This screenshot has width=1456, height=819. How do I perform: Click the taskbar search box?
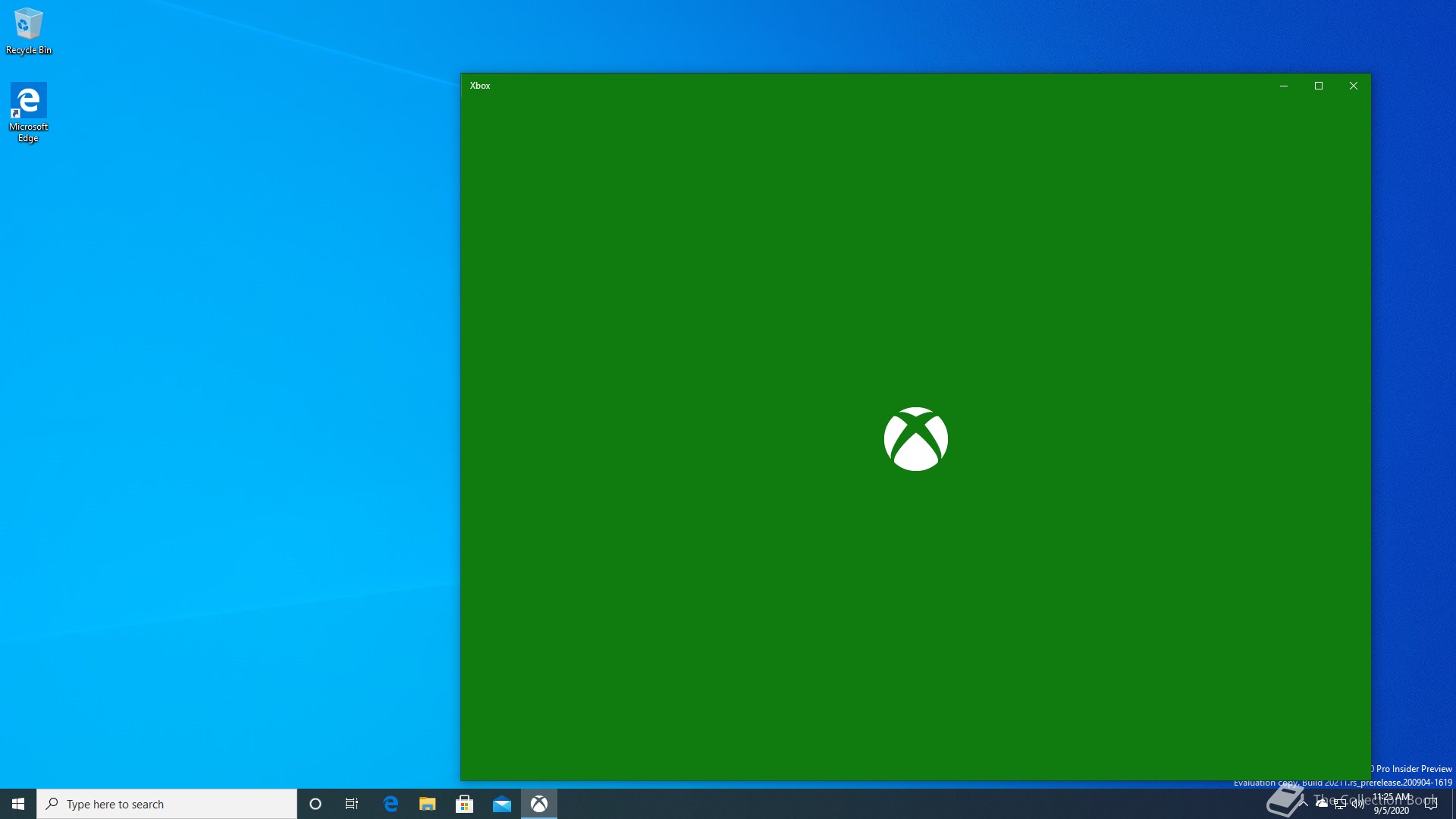pos(167,804)
